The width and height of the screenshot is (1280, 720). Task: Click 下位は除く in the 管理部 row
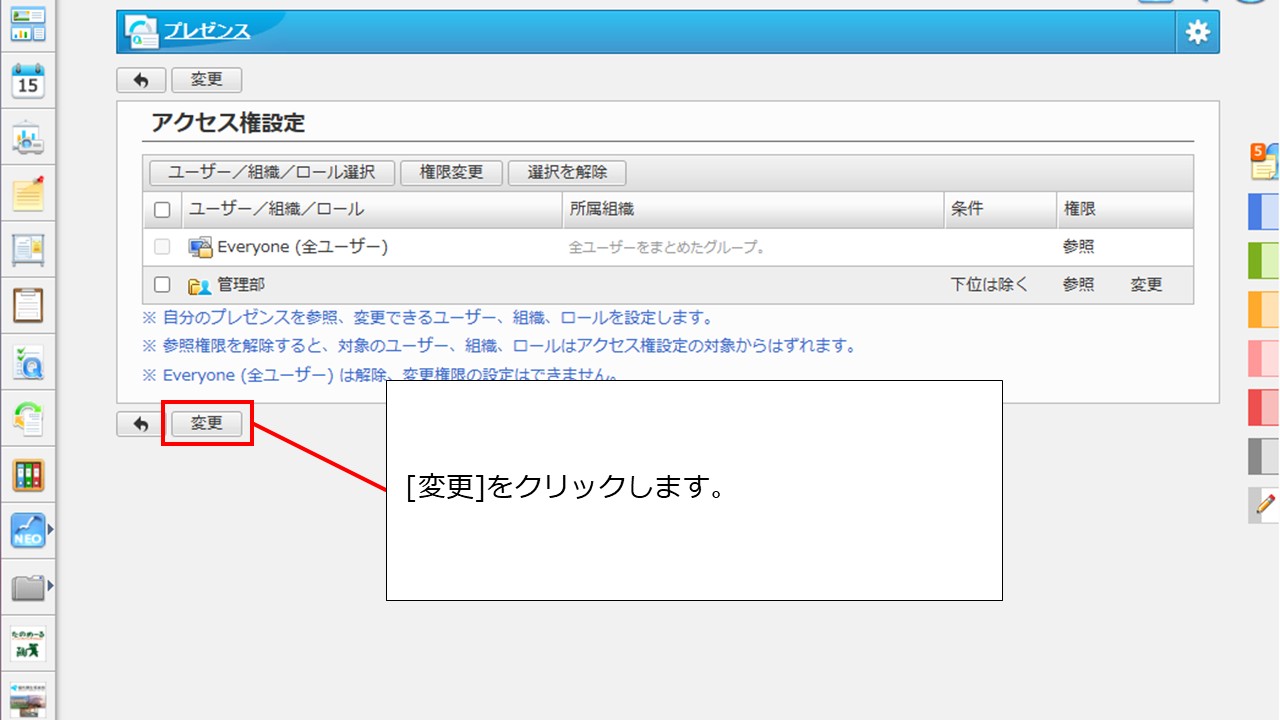pyautogui.click(x=989, y=285)
